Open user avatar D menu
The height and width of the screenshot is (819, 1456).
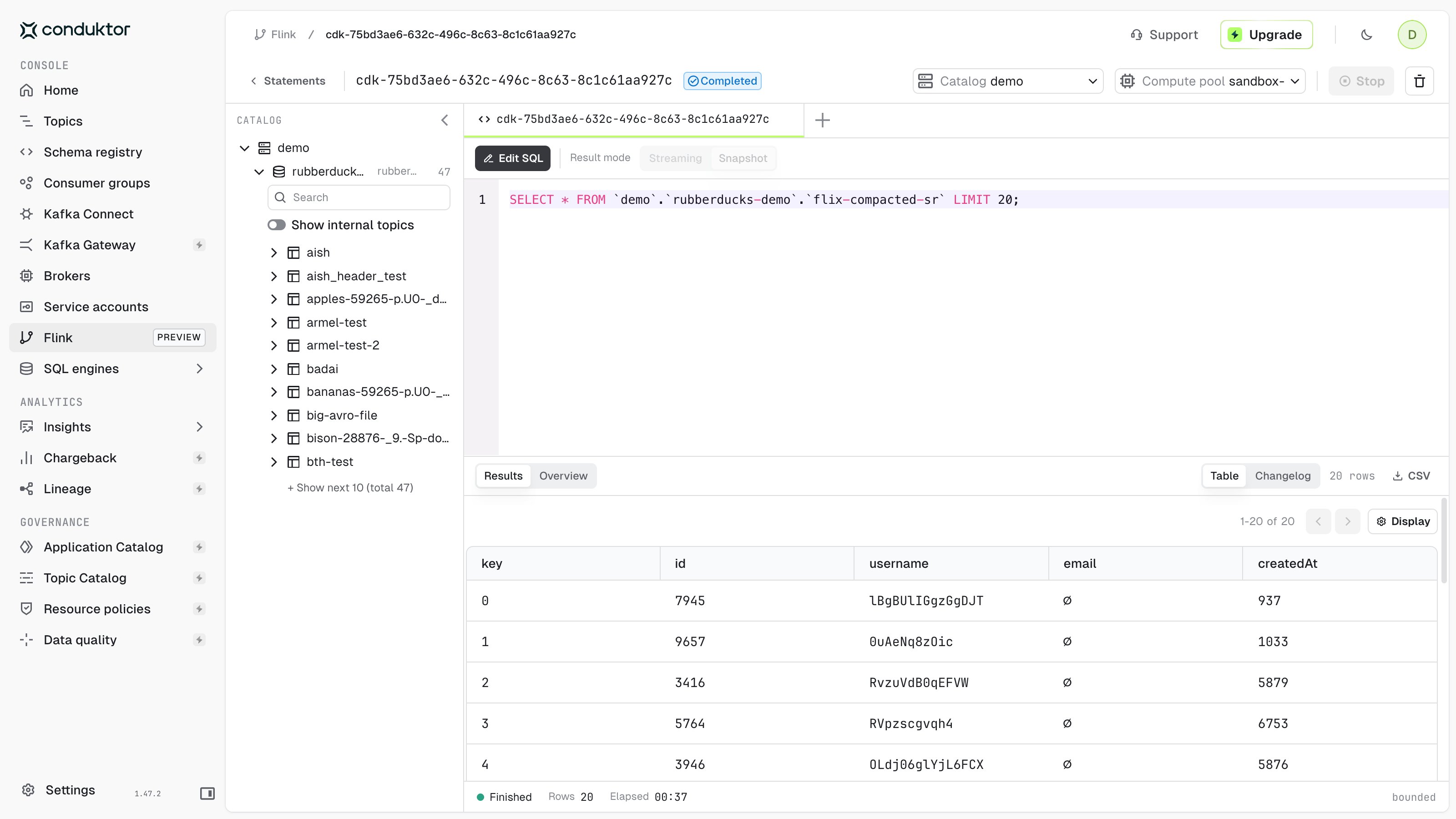(x=1412, y=35)
